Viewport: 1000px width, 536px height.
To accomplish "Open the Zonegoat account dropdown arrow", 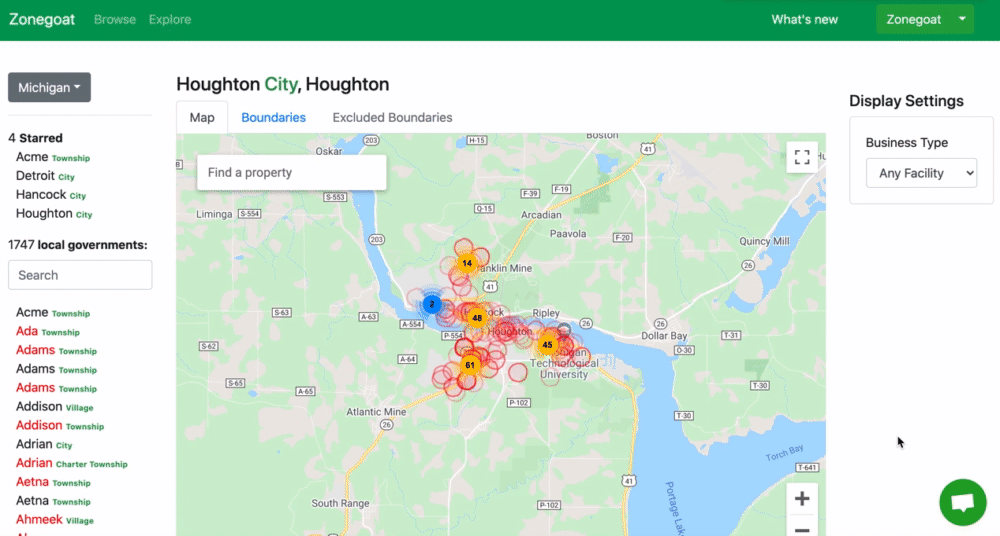I will [962, 19].
